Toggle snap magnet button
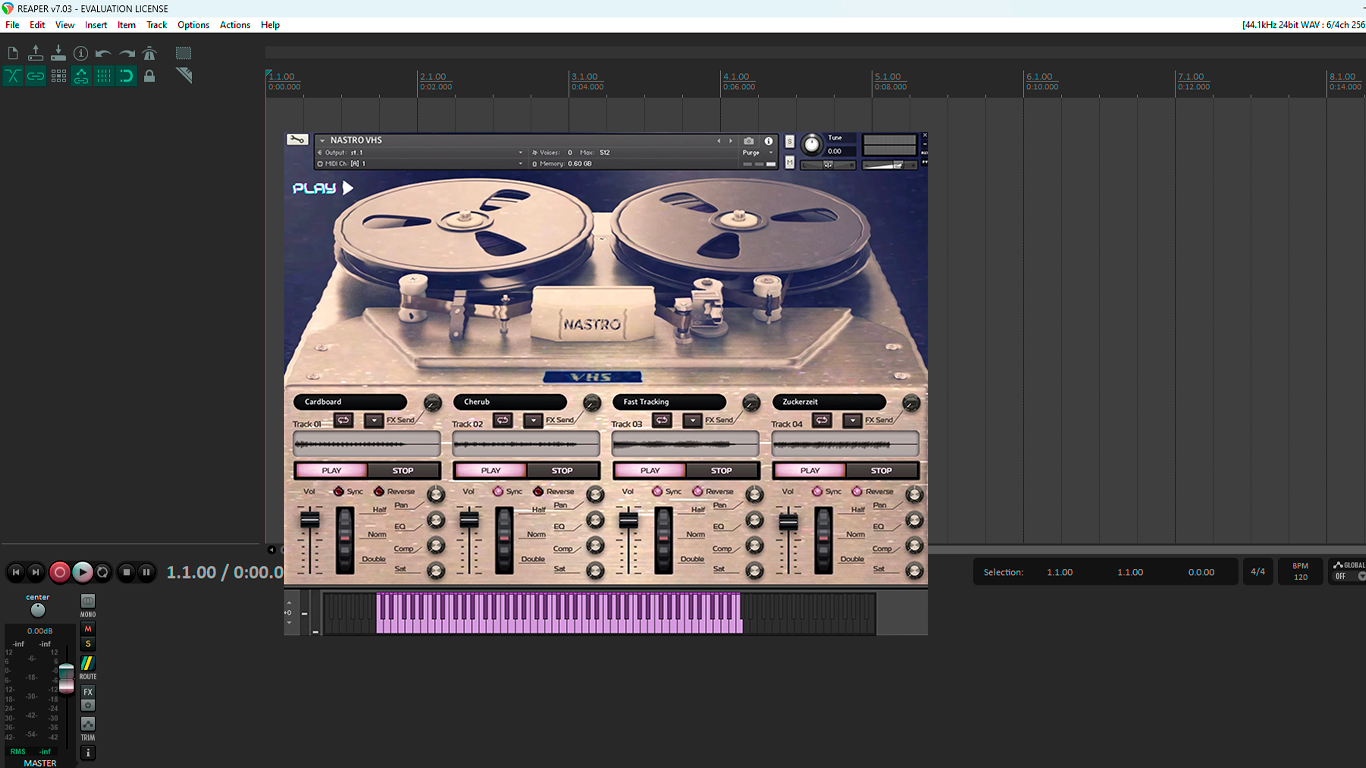Image resolution: width=1366 pixels, height=768 pixels. [127, 75]
